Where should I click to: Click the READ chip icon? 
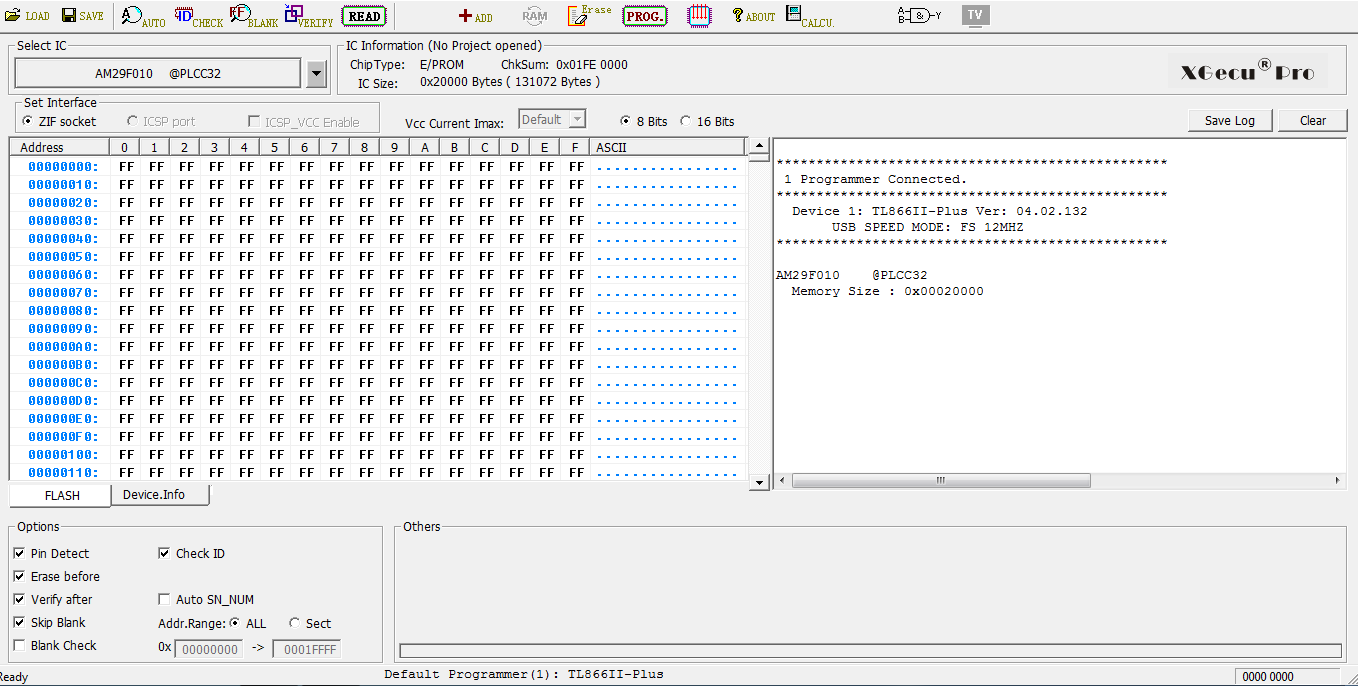tap(364, 16)
